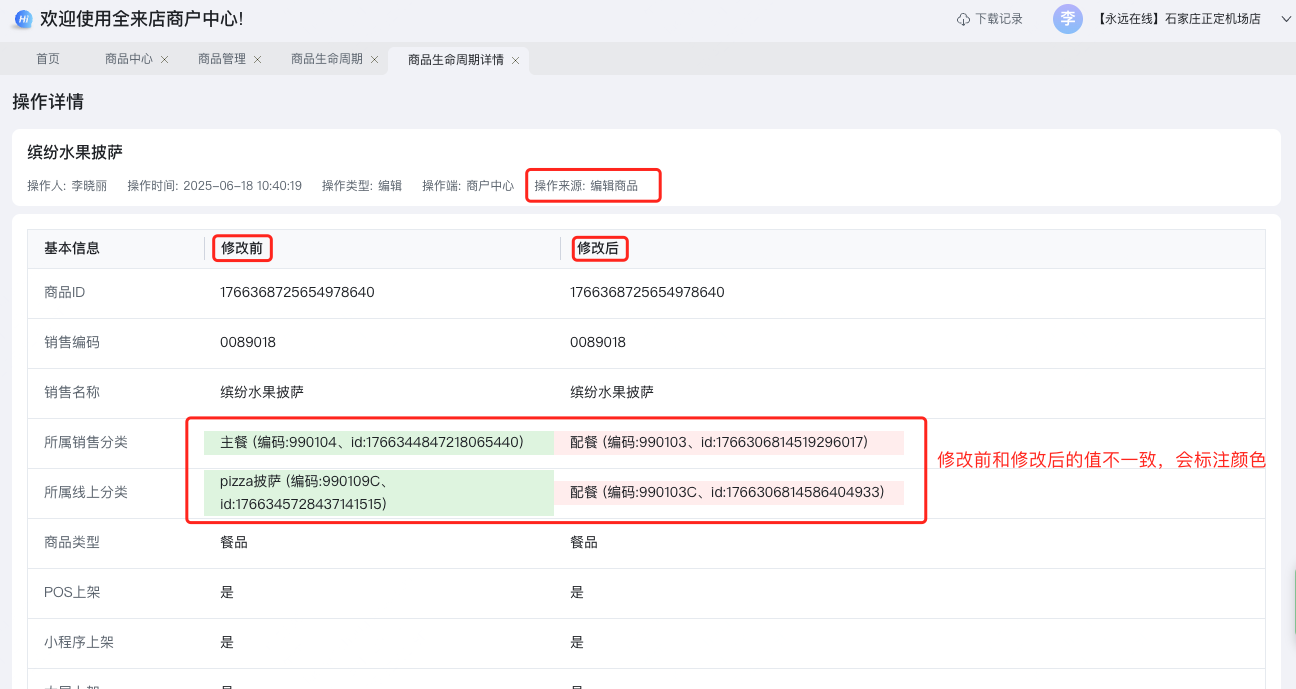This screenshot has height=689, width=1296.
Task: Click the 操作类型: 编辑 field
Action: click(362, 186)
